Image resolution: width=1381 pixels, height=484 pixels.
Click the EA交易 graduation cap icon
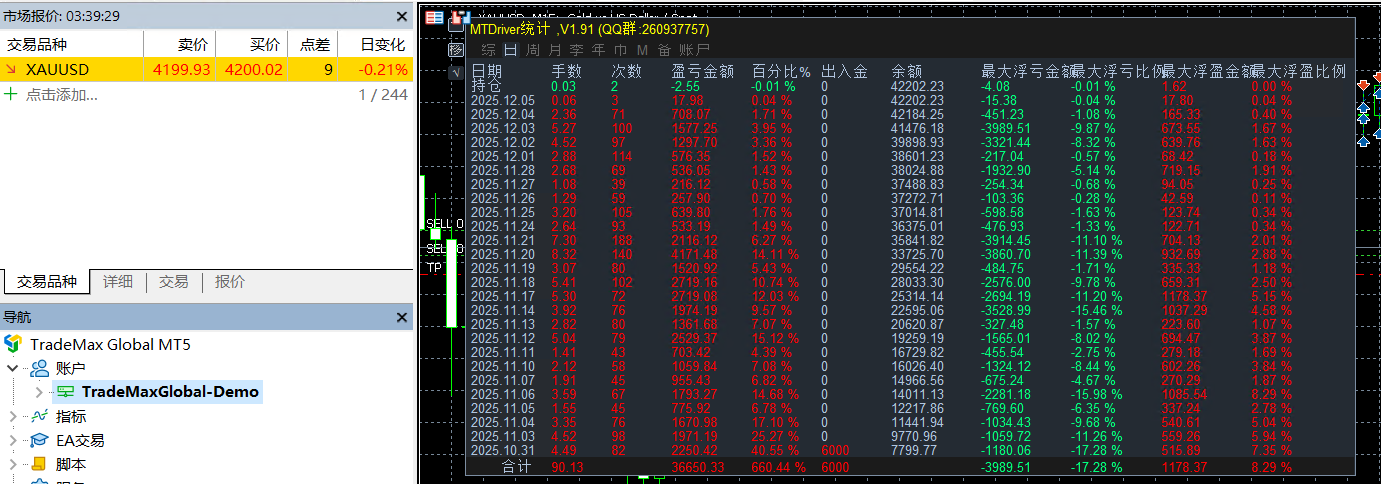[x=39, y=440]
